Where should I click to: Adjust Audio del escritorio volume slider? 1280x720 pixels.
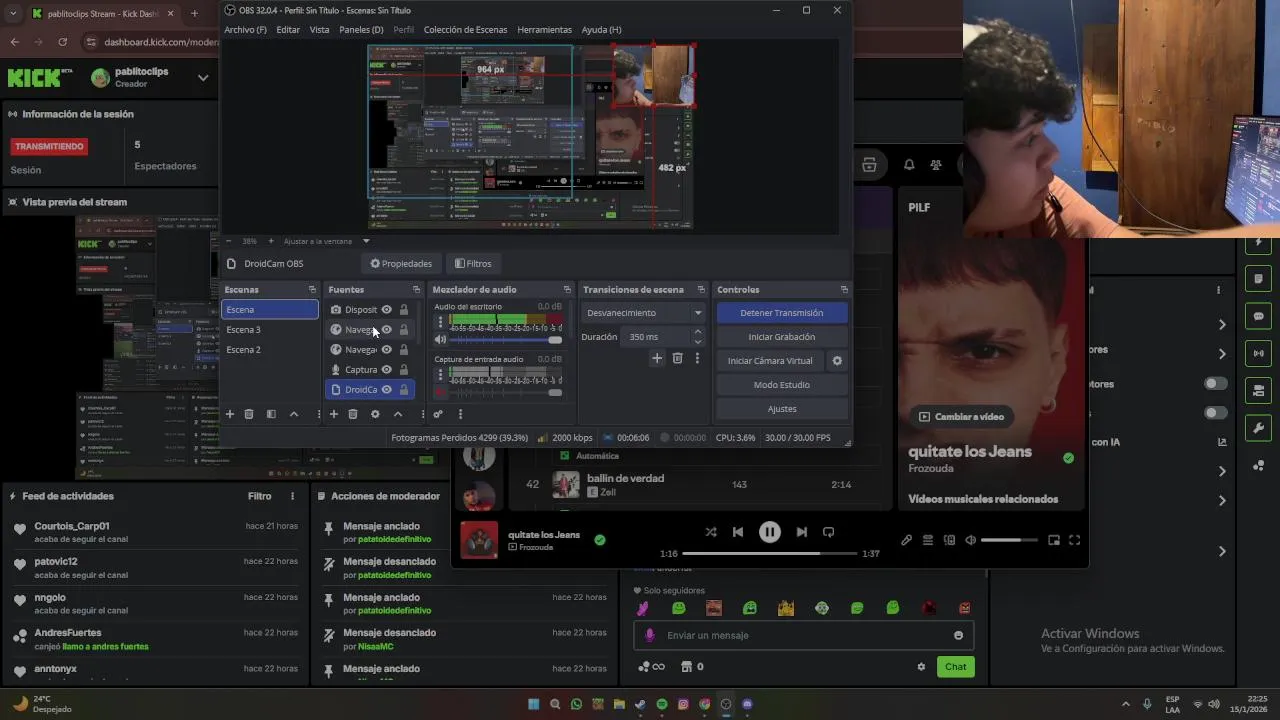pos(506,340)
